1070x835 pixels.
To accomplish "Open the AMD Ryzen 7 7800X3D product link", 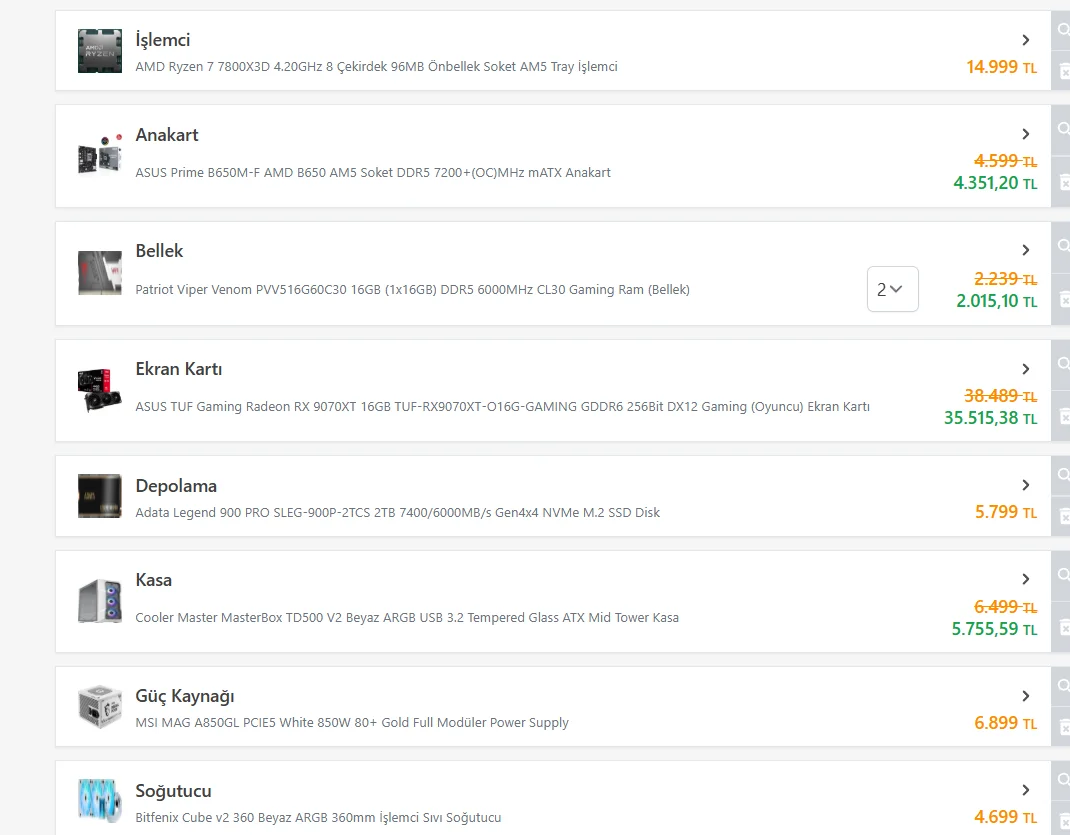I will 376,67.
